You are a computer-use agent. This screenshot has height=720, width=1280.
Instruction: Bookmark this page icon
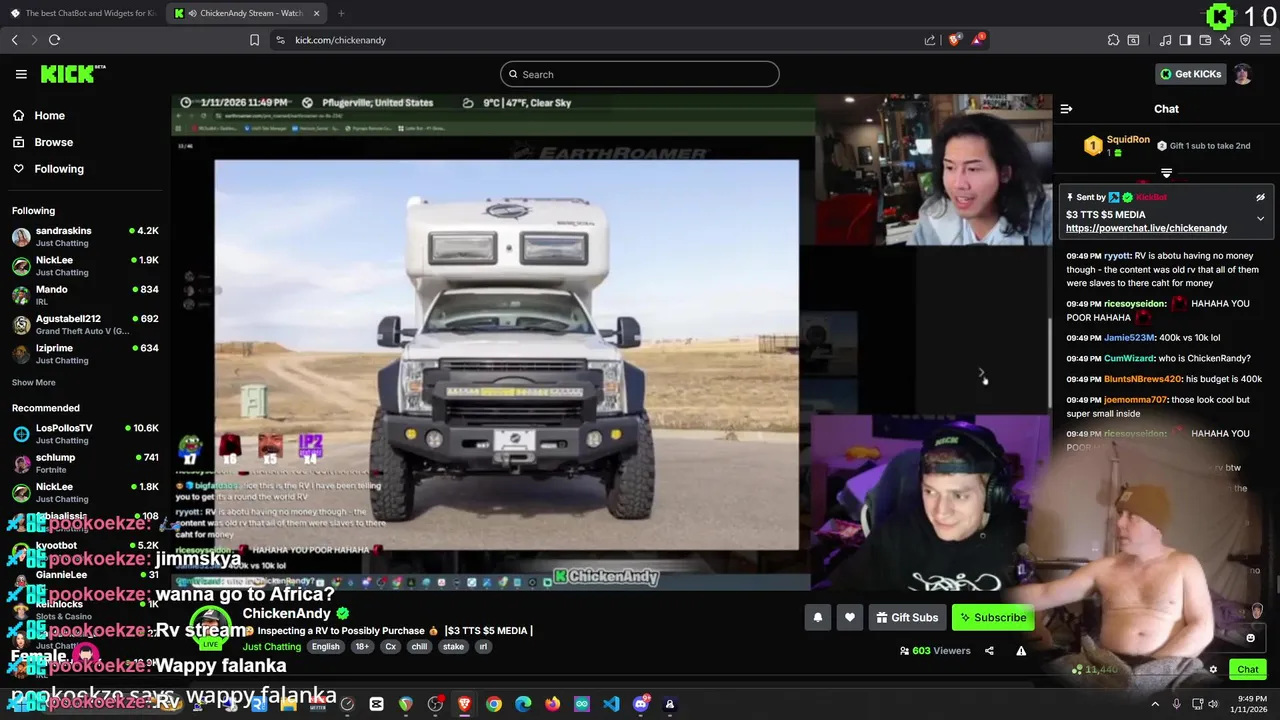(254, 40)
